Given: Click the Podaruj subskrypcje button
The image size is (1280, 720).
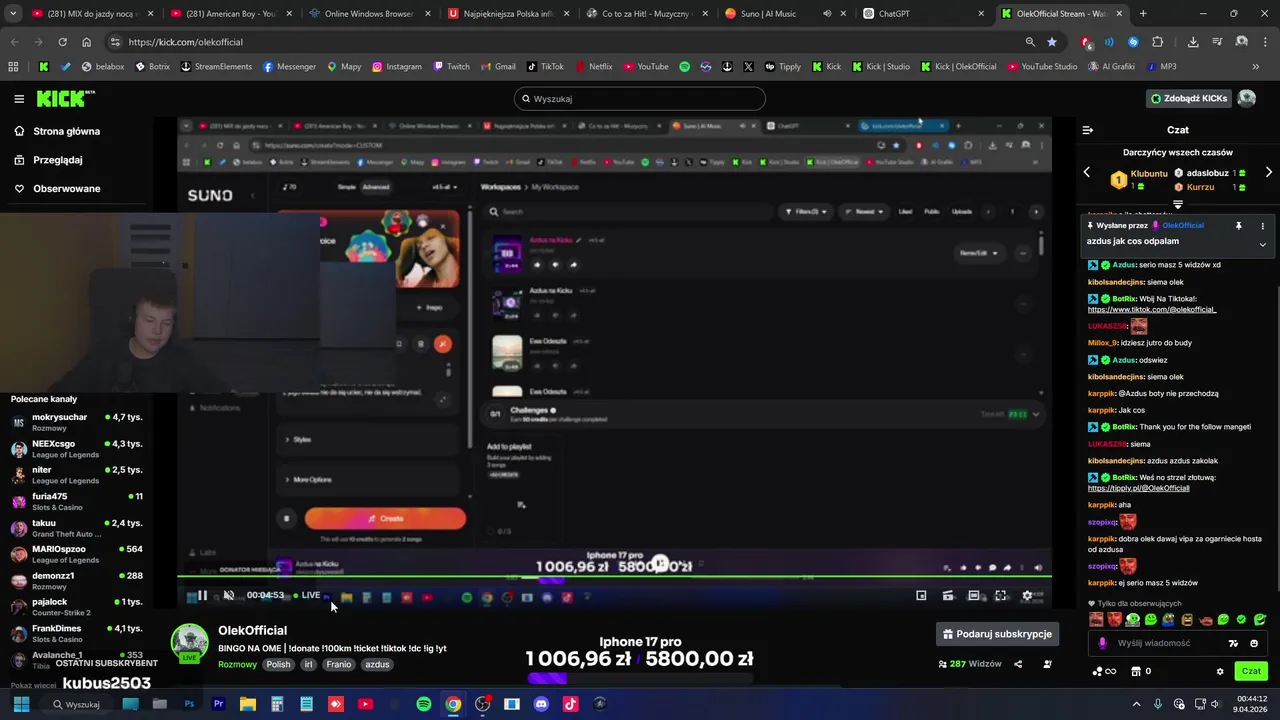Looking at the screenshot, I should point(997,634).
